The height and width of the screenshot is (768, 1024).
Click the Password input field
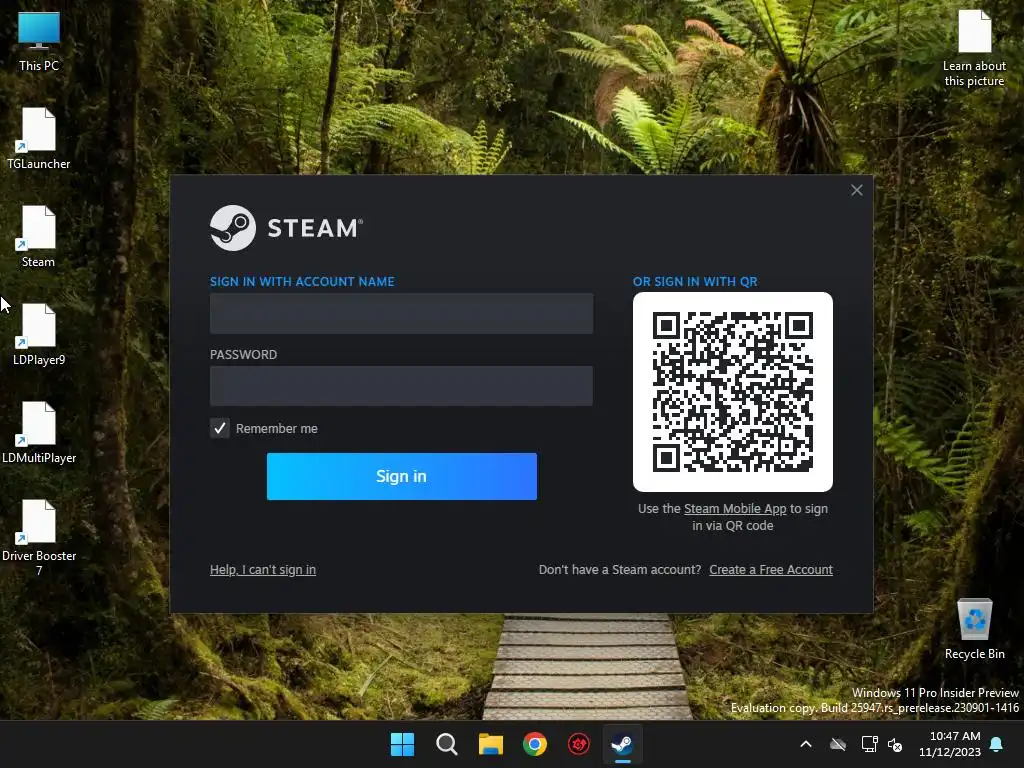402,386
